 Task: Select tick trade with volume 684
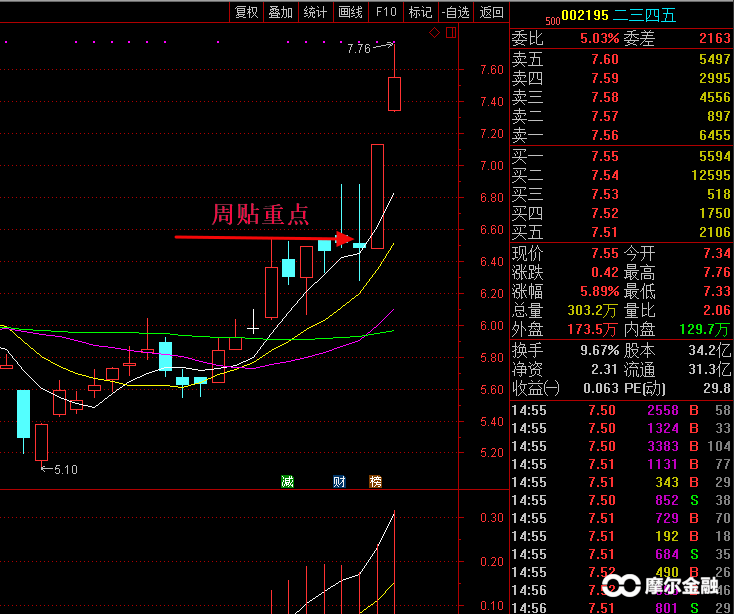pos(621,554)
